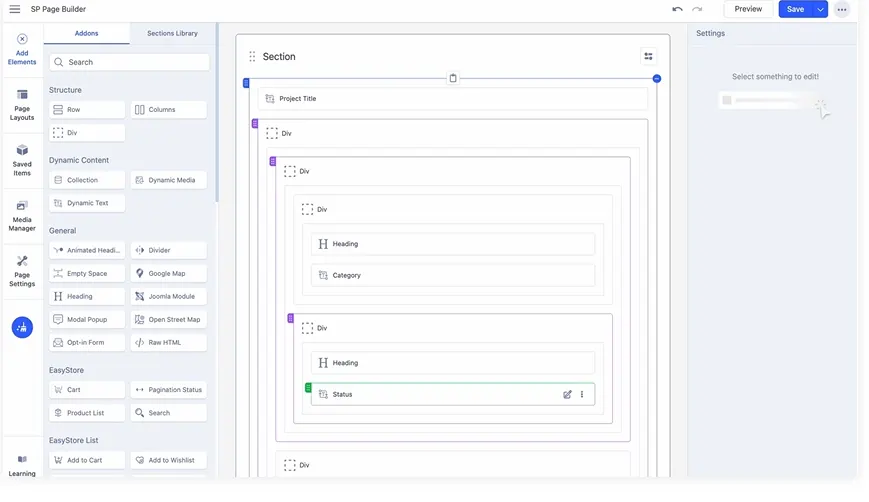Click the Preview button
This screenshot has height=502, width=869.
tap(748, 9)
